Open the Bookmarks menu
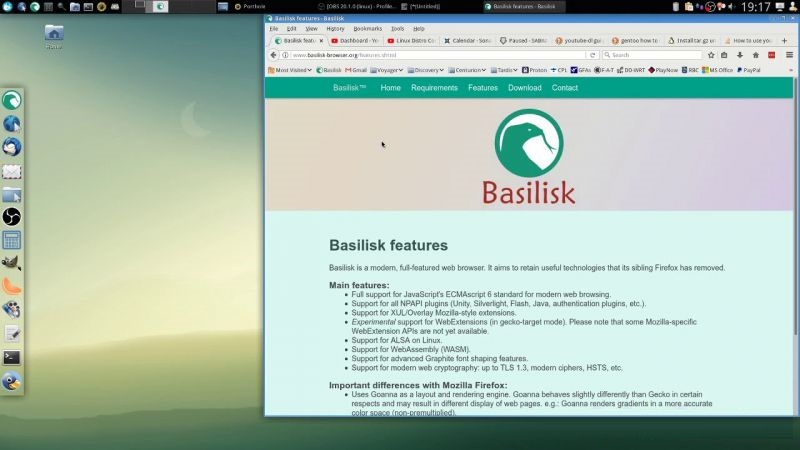The height and width of the screenshot is (450, 800). pyautogui.click(x=367, y=29)
